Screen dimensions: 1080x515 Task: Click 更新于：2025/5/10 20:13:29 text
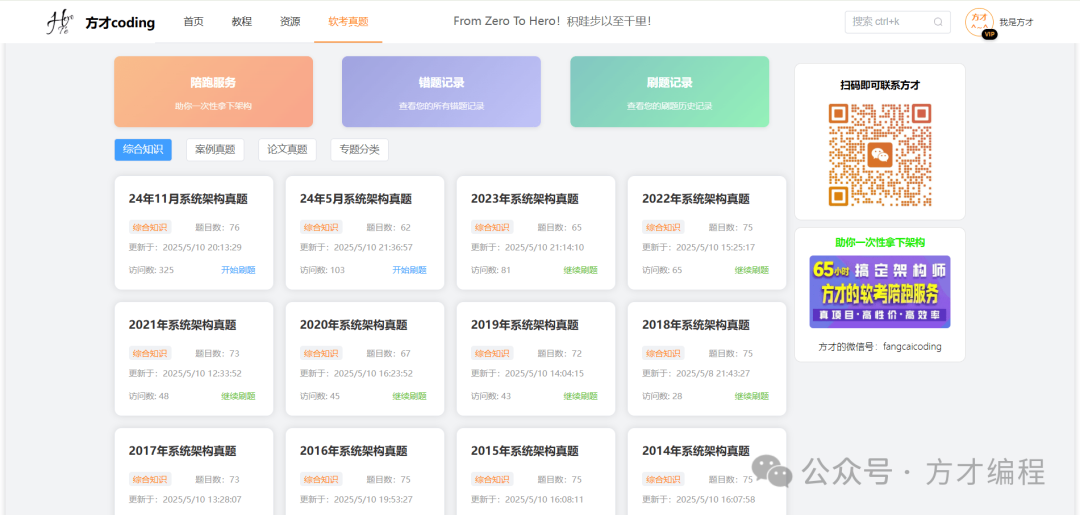click(x=185, y=247)
